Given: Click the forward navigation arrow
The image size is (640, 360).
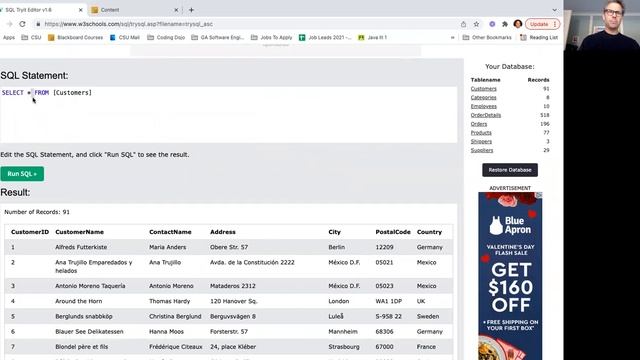Looking at the screenshot, I should click(x=9, y=24).
